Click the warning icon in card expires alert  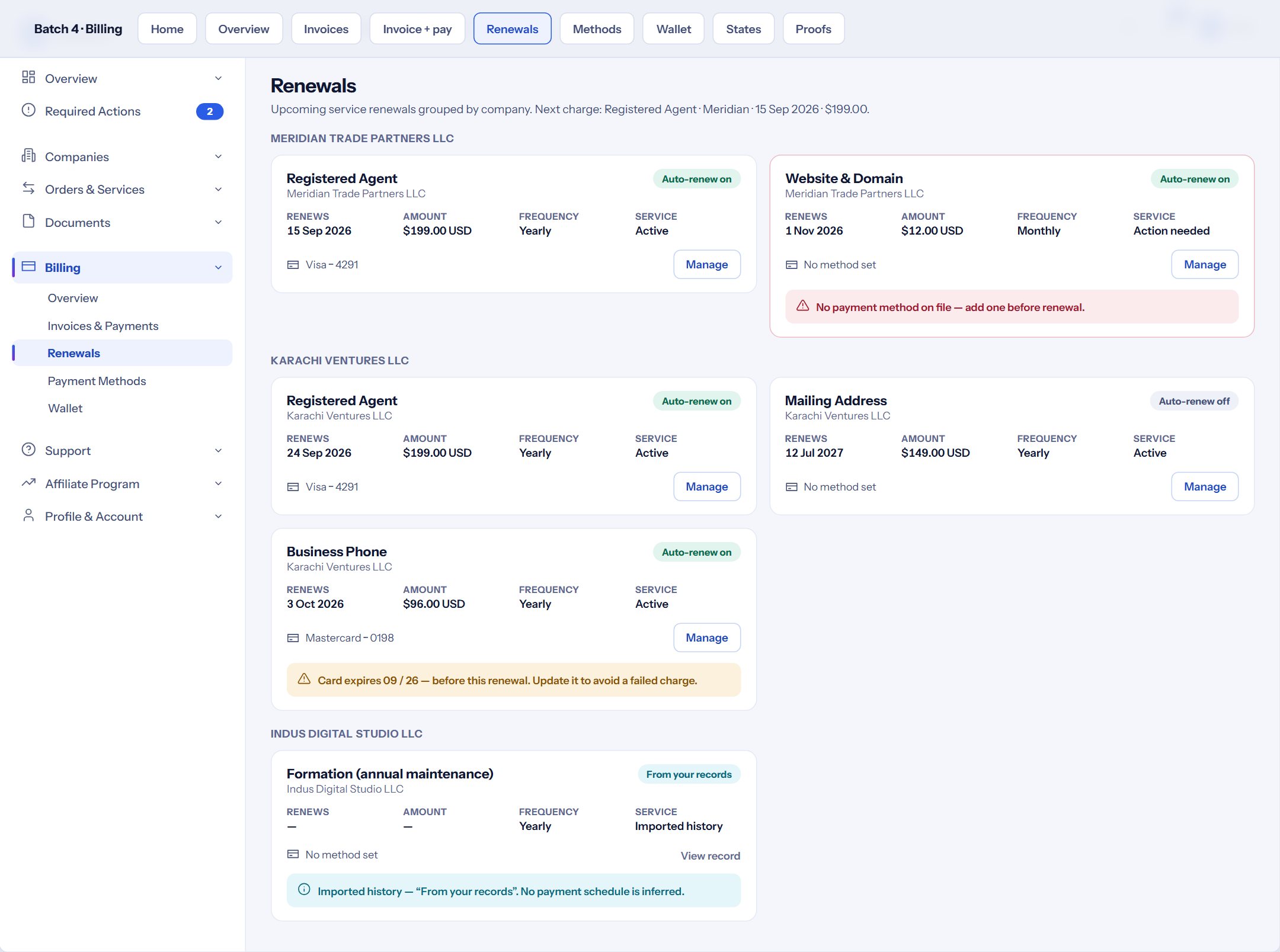coord(304,679)
